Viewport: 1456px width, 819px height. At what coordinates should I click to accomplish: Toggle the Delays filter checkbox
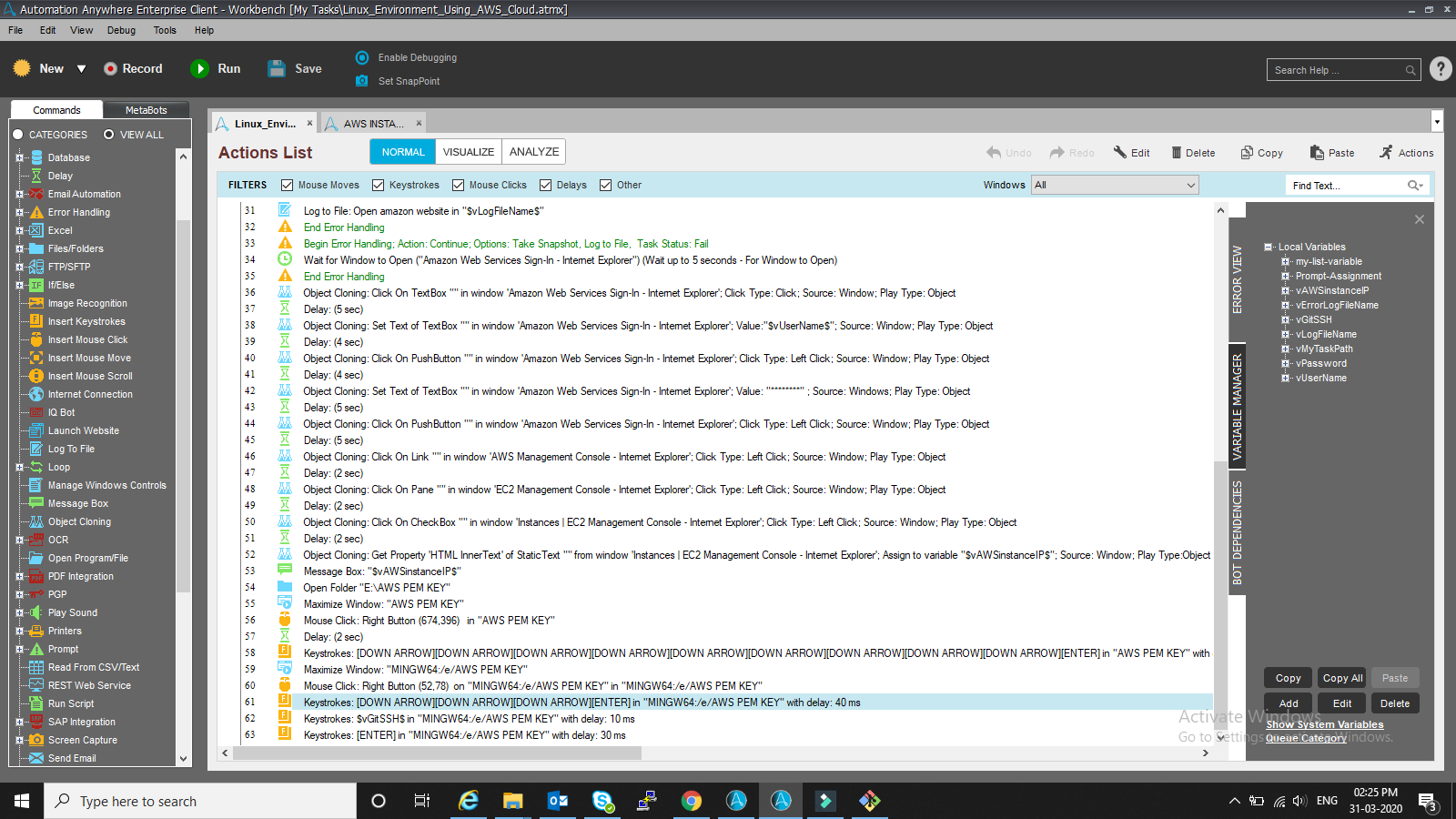(x=545, y=185)
